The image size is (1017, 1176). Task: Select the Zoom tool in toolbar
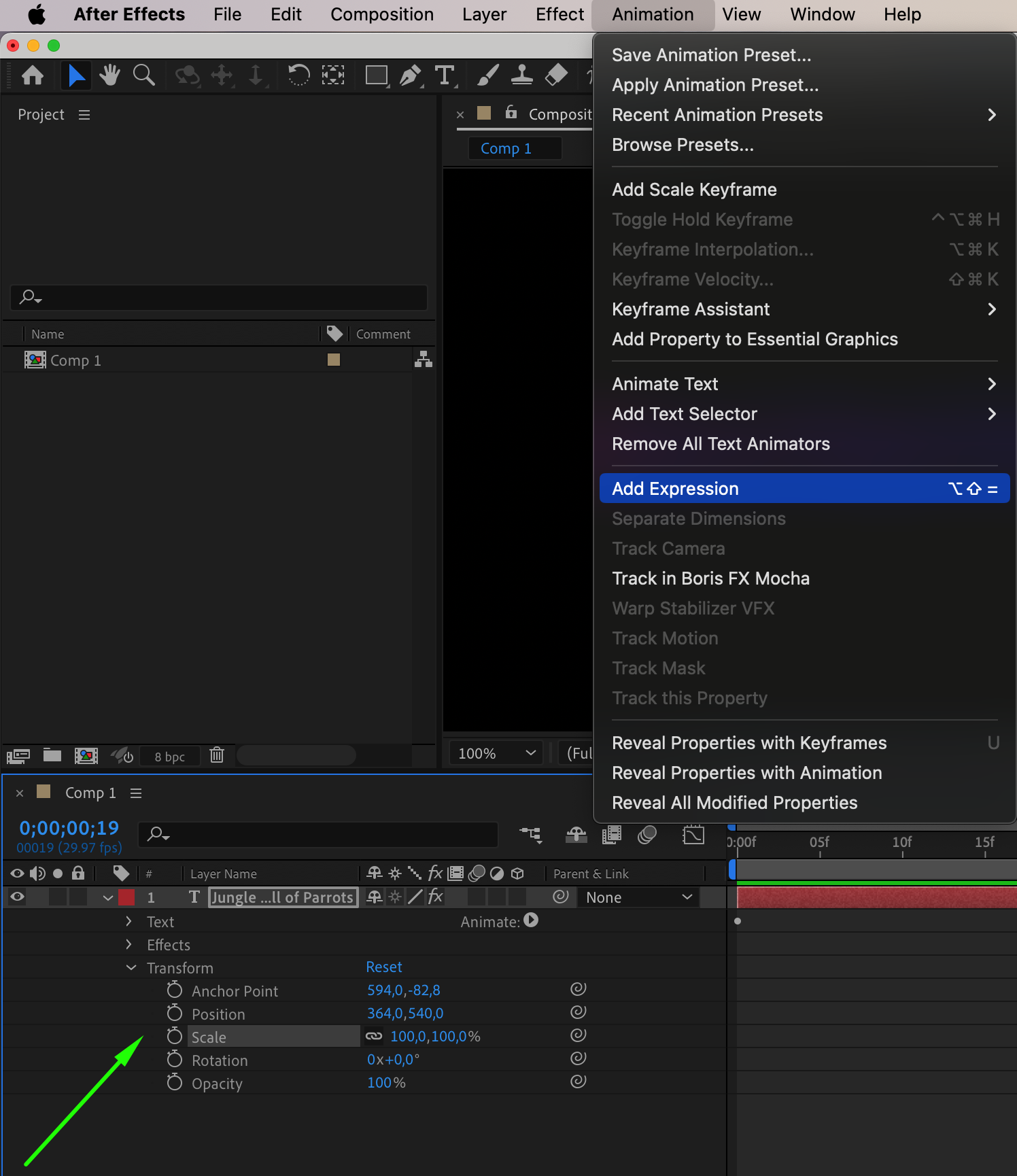tap(143, 75)
